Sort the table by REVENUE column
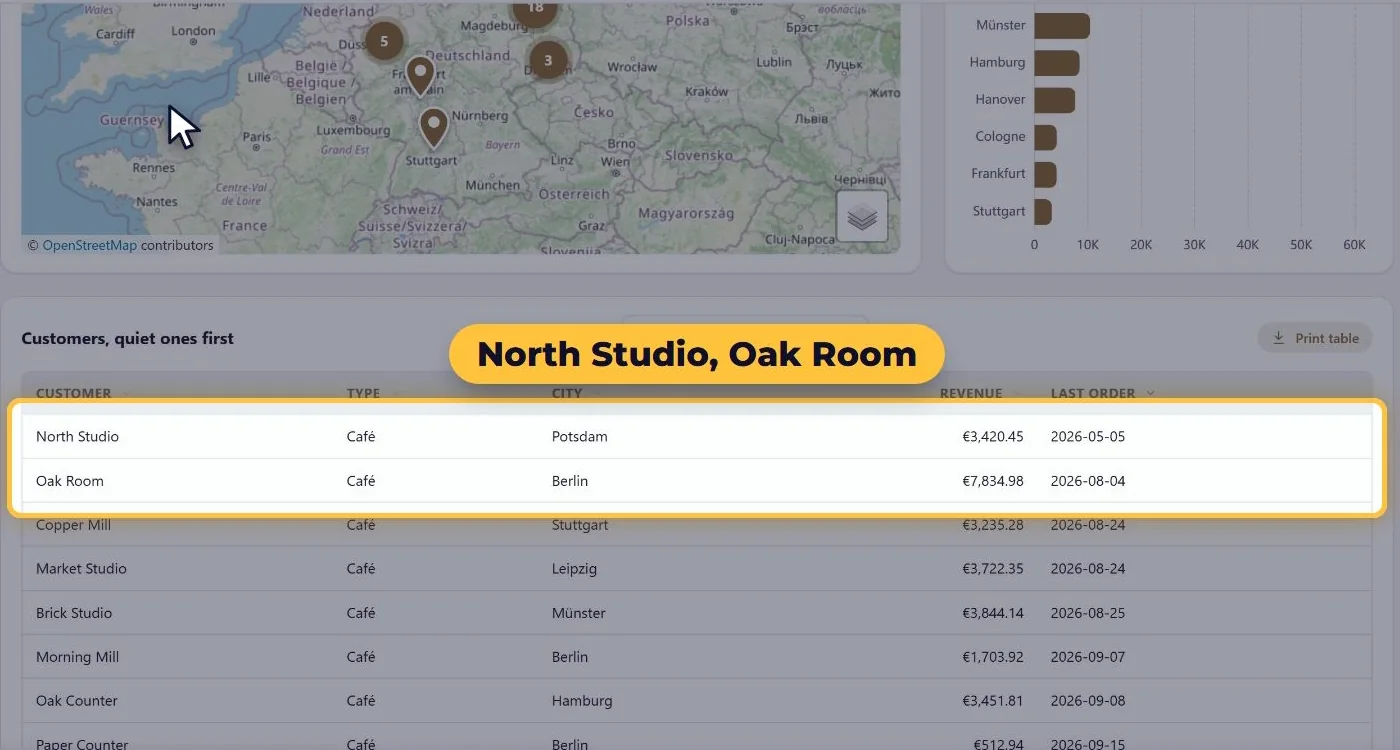The width and height of the screenshot is (1400, 750). 971,393
